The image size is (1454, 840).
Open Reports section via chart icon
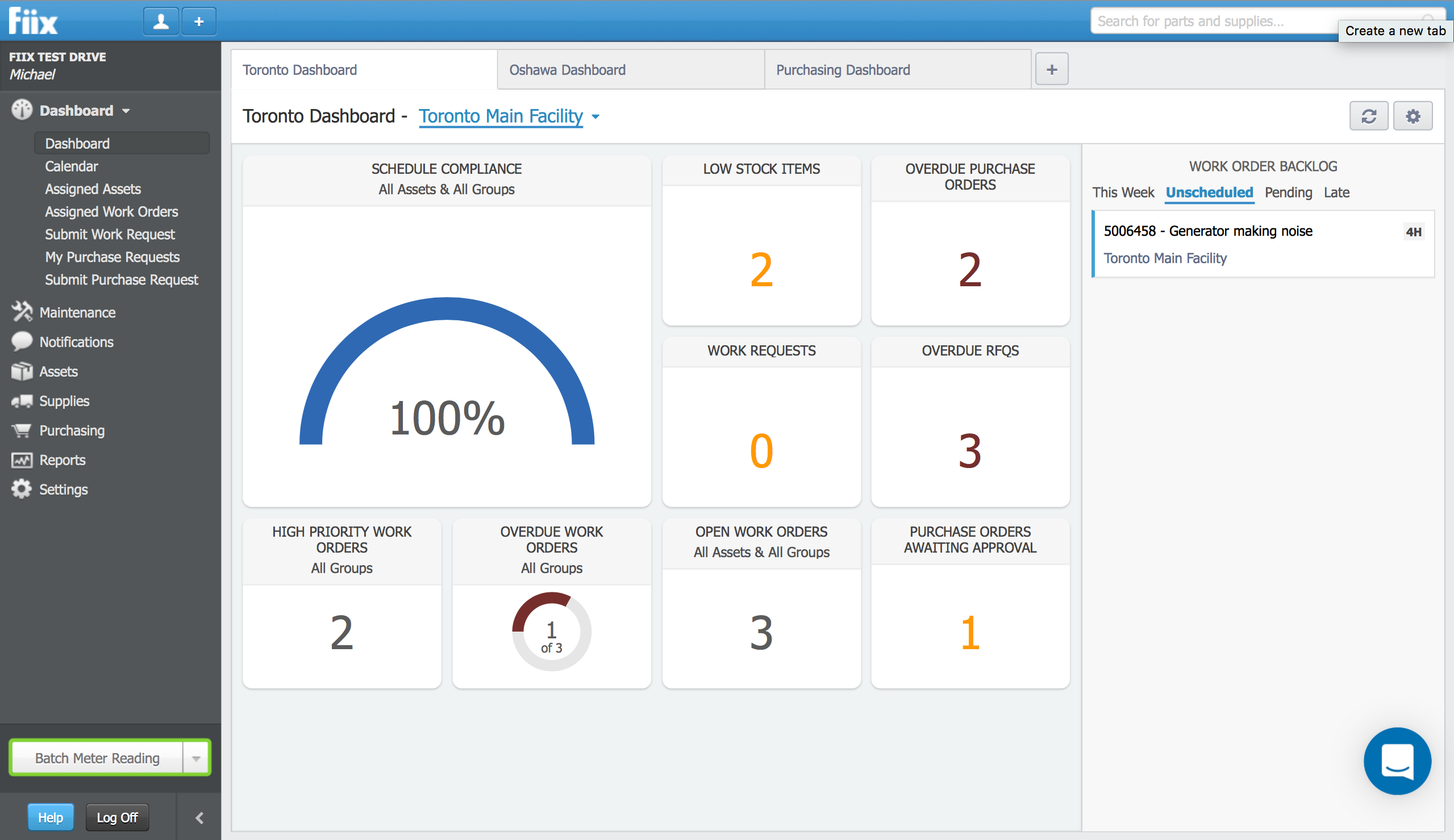click(x=22, y=460)
